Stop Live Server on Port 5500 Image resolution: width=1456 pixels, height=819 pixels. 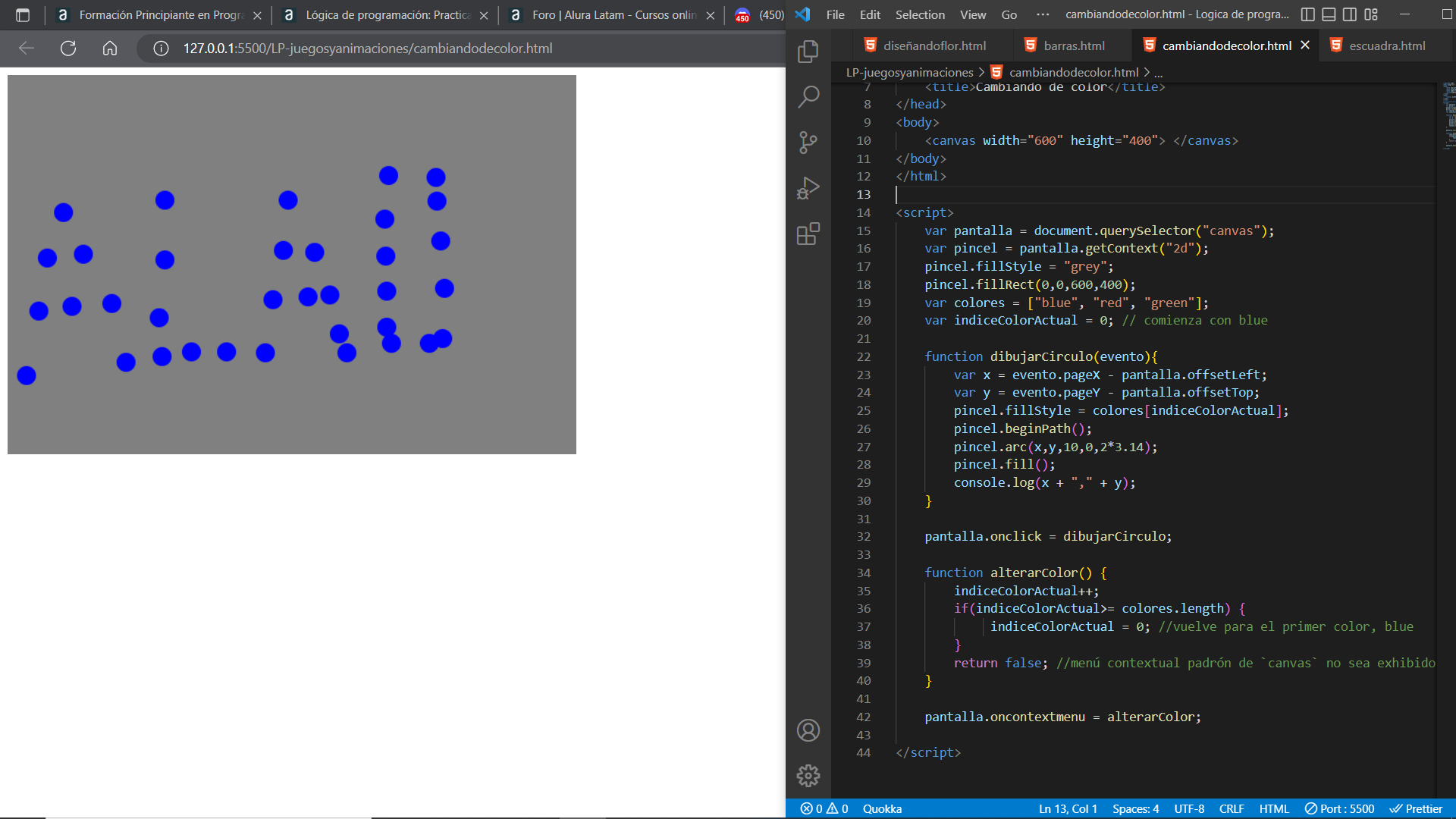(x=1339, y=809)
